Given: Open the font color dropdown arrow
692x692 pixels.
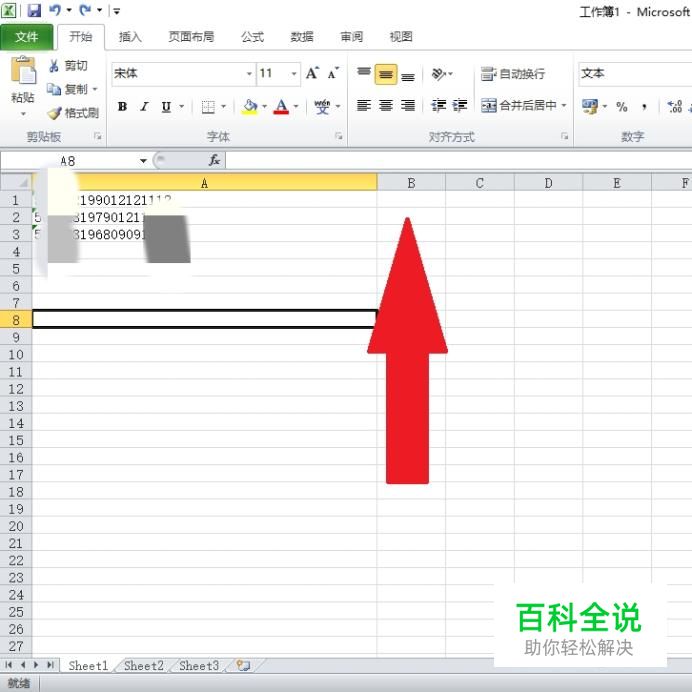Looking at the screenshot, I should pos(296,106).
